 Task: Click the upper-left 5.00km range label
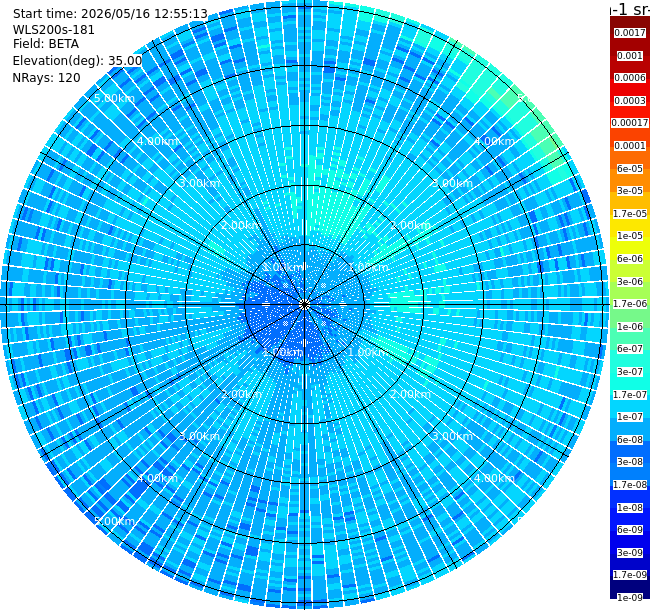click(114, 98)
